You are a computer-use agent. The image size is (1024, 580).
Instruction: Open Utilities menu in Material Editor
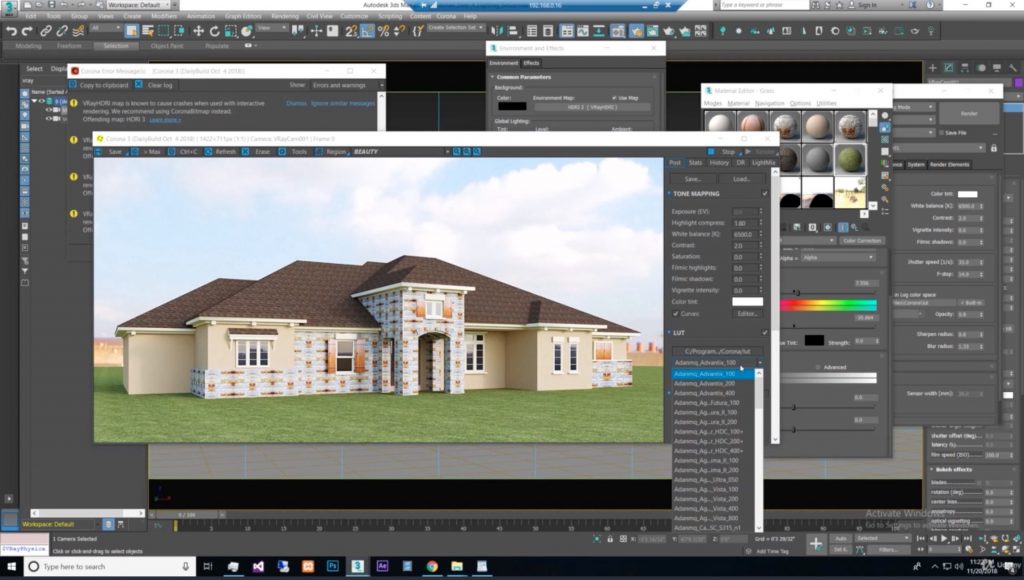pos(826,103)
